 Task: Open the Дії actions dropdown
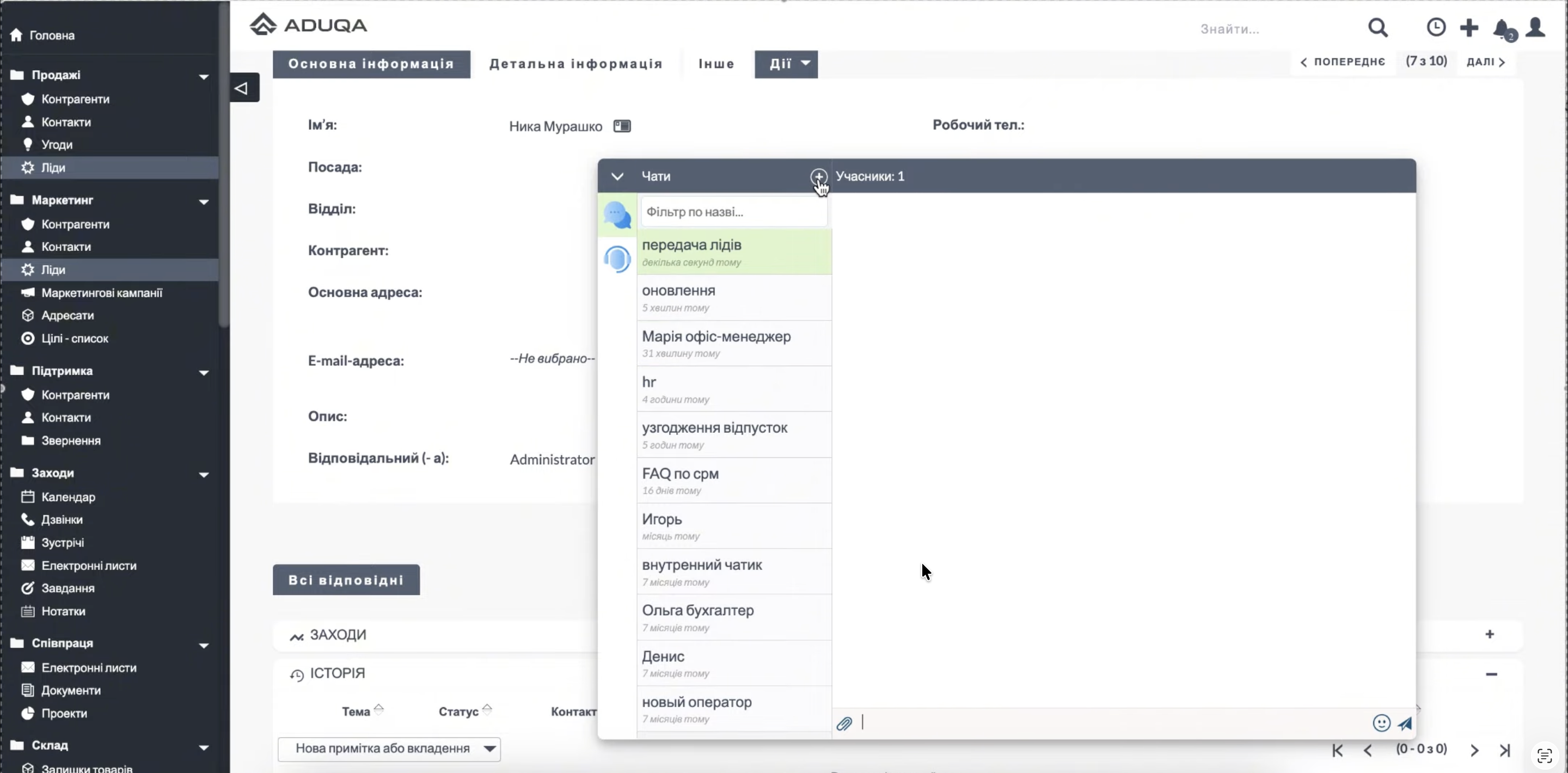pyautogui.click(x=786, y=64)
